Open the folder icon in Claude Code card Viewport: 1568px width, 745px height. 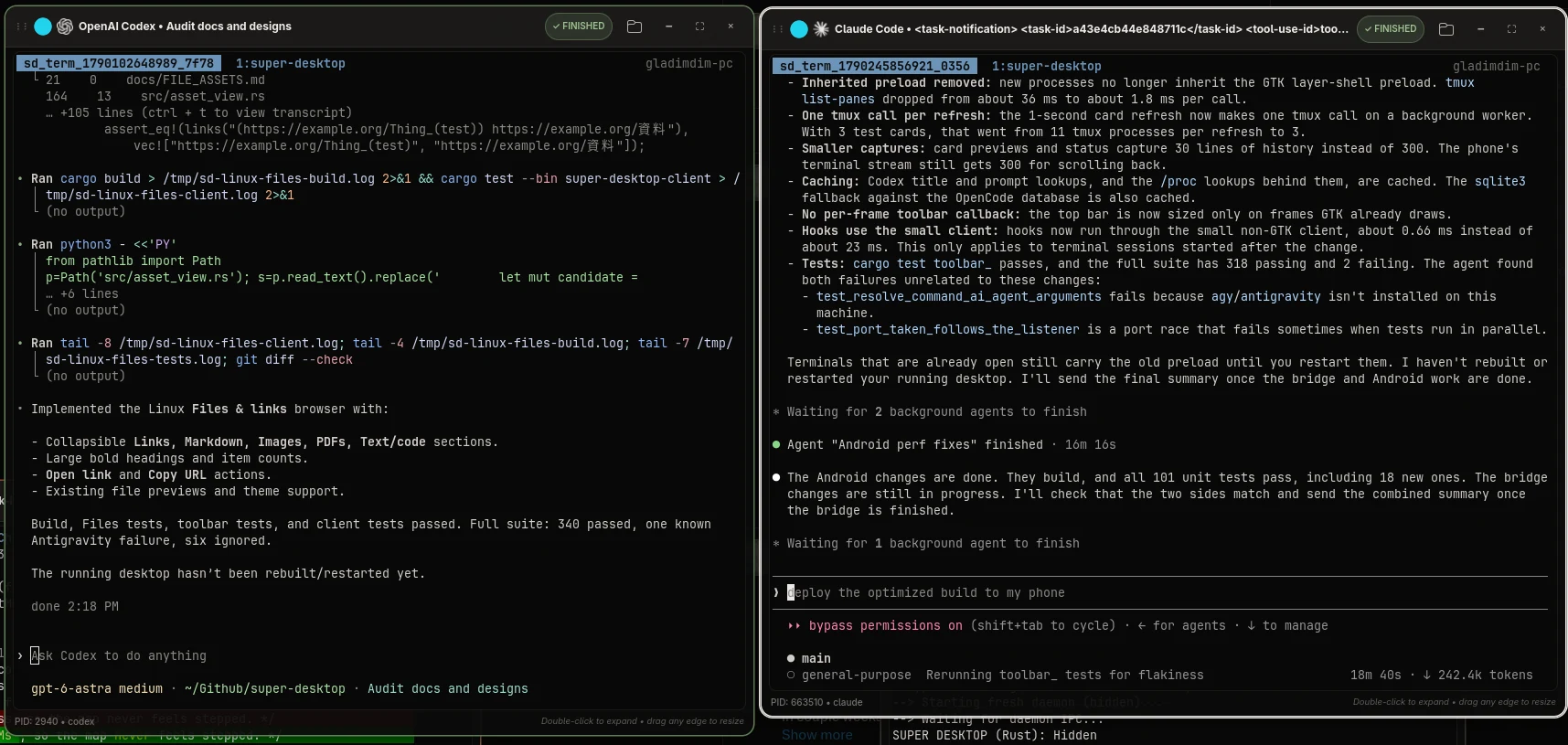click(1446, 29)
